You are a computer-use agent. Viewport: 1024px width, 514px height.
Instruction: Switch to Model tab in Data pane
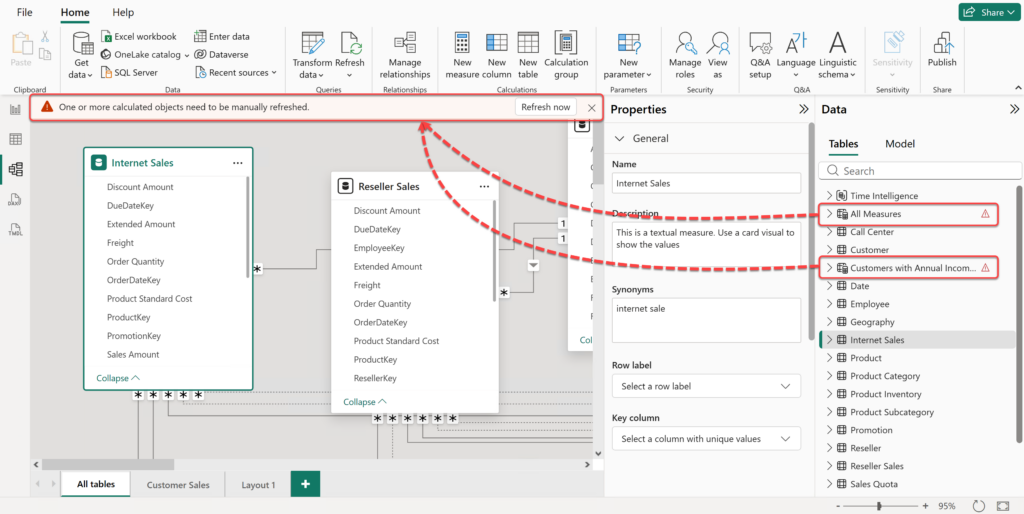coord(900,144)
